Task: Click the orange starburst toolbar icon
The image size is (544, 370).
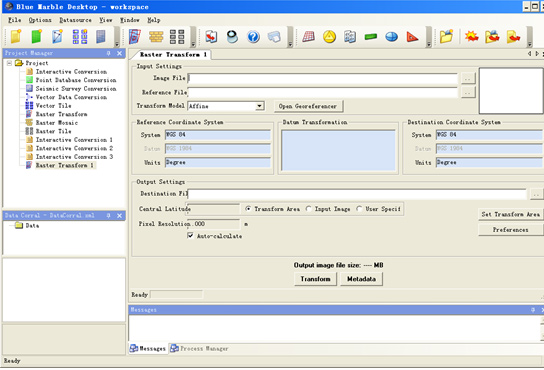Action: click(471, 36)
